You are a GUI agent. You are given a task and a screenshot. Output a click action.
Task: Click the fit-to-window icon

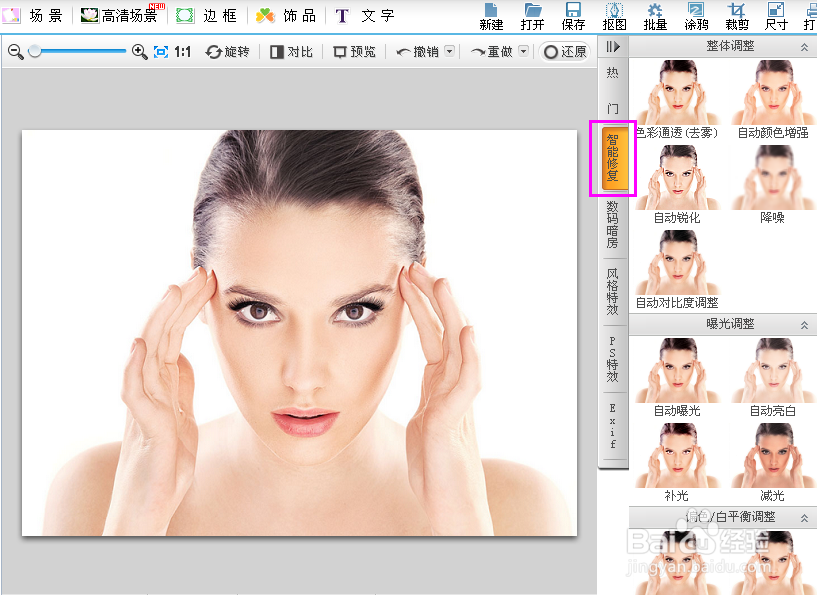point(161,52)
